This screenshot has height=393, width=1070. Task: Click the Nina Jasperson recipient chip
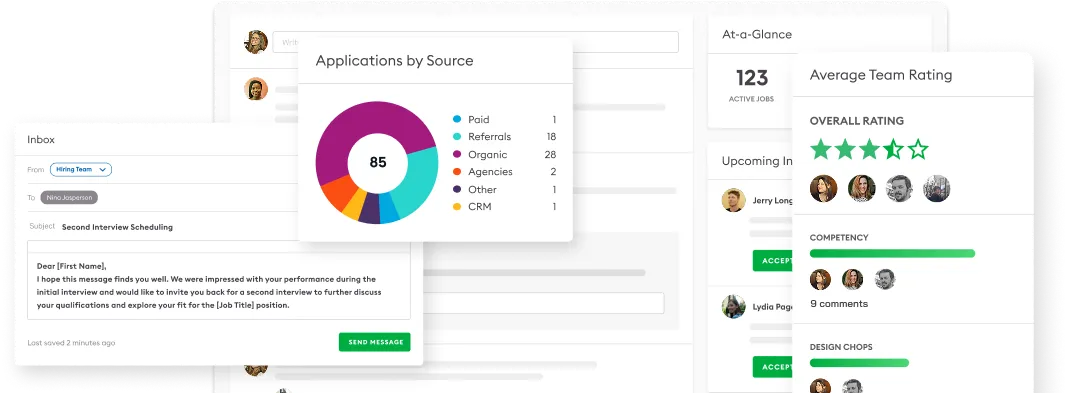[69, 197]
